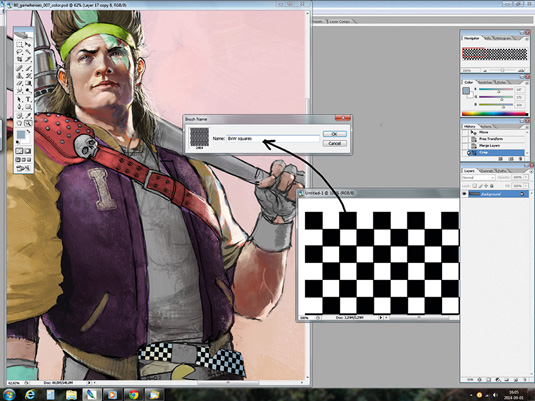
Task: Reset to default black and white colors
Action: click(18, 142)
